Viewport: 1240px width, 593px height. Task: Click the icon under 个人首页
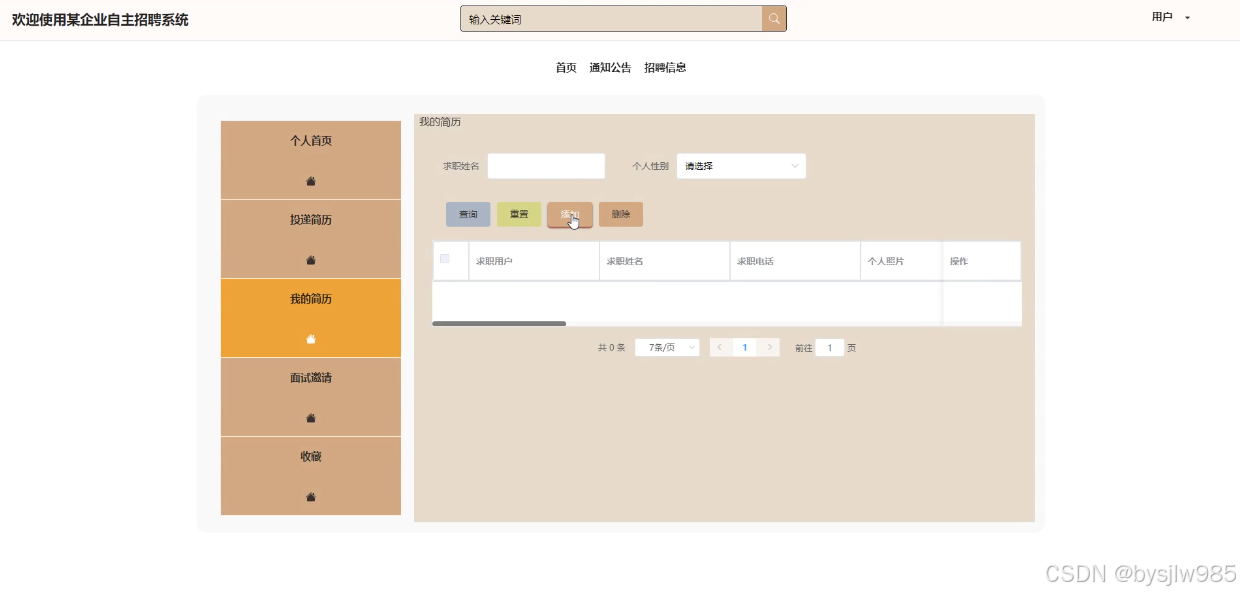click(x=311, y=181)
